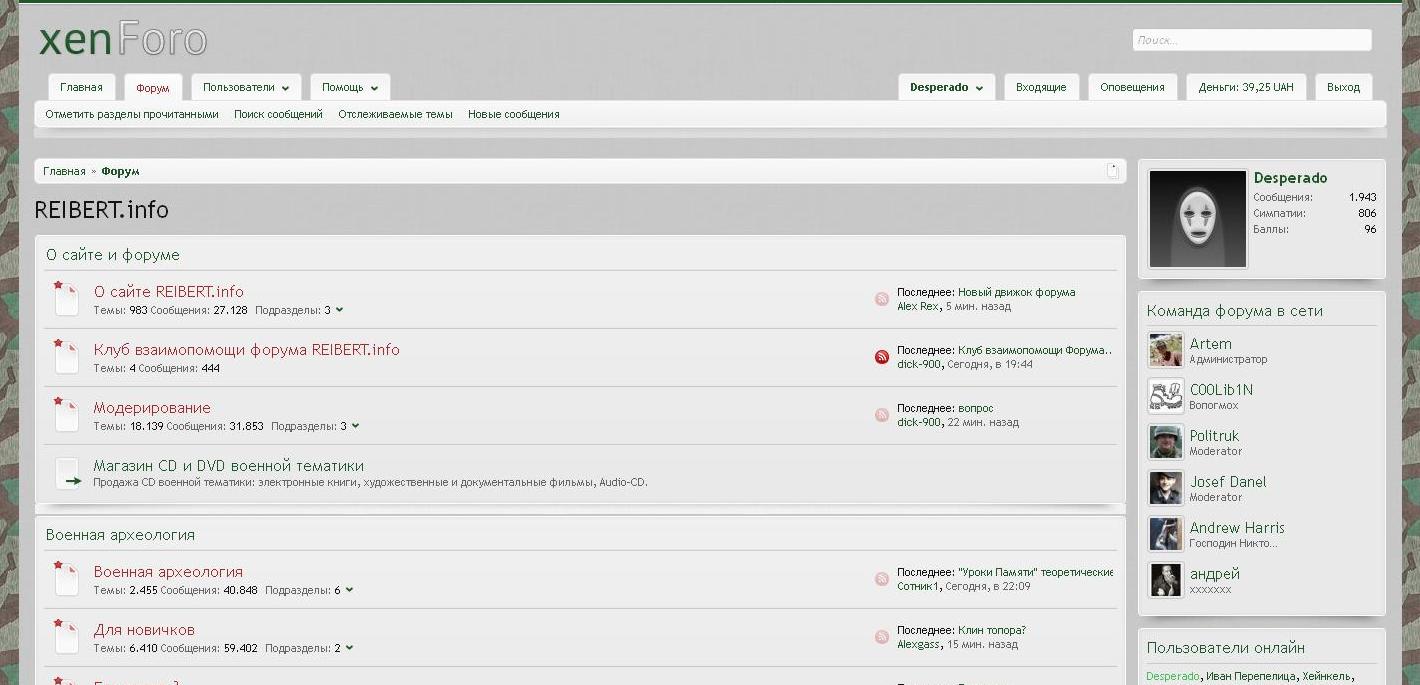Click Отметить разделы прочитанными link
The width and height of the screenshot is (1420, 685).
click(132, 114)
